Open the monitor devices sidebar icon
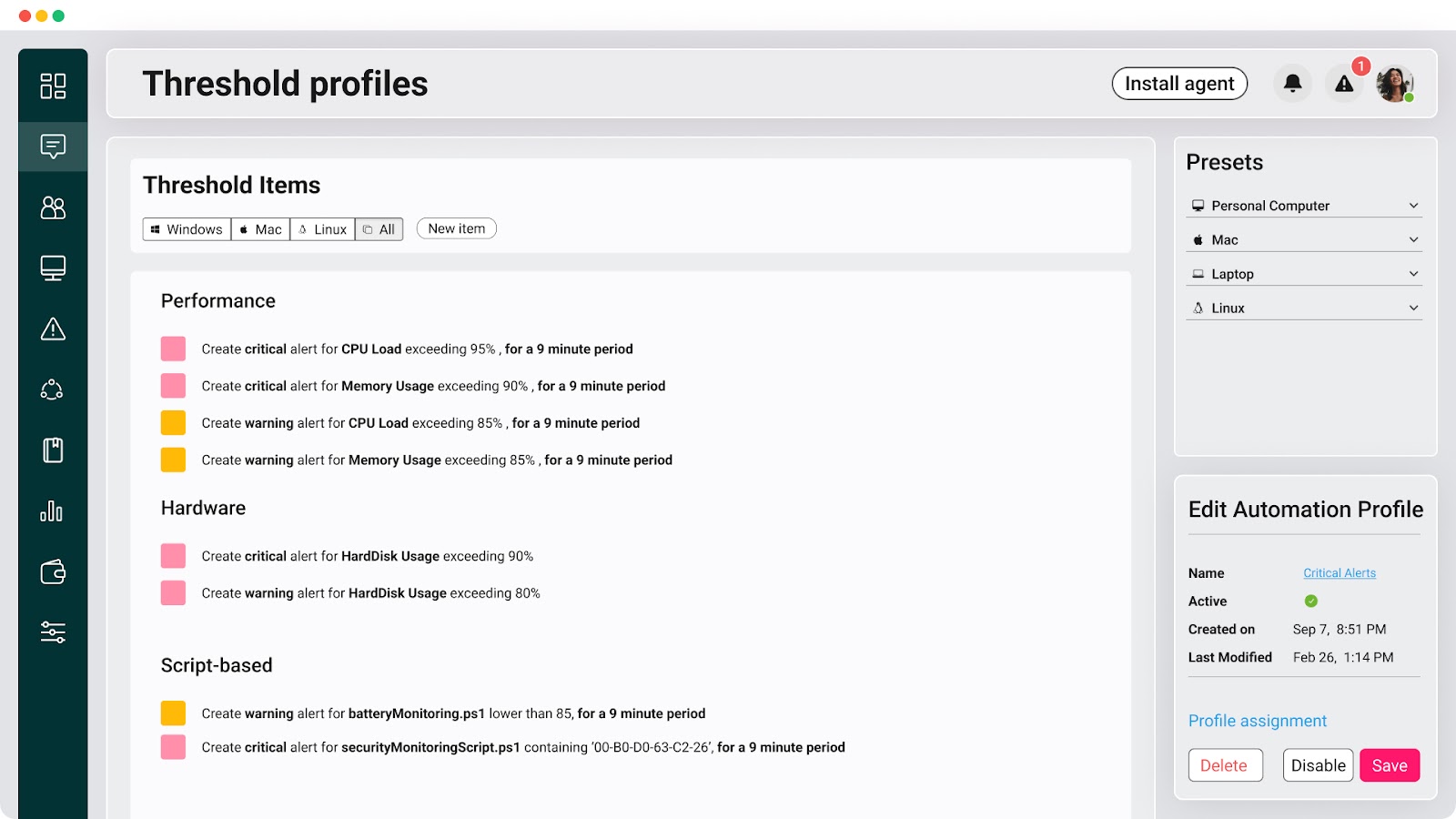 click(53, 268)
